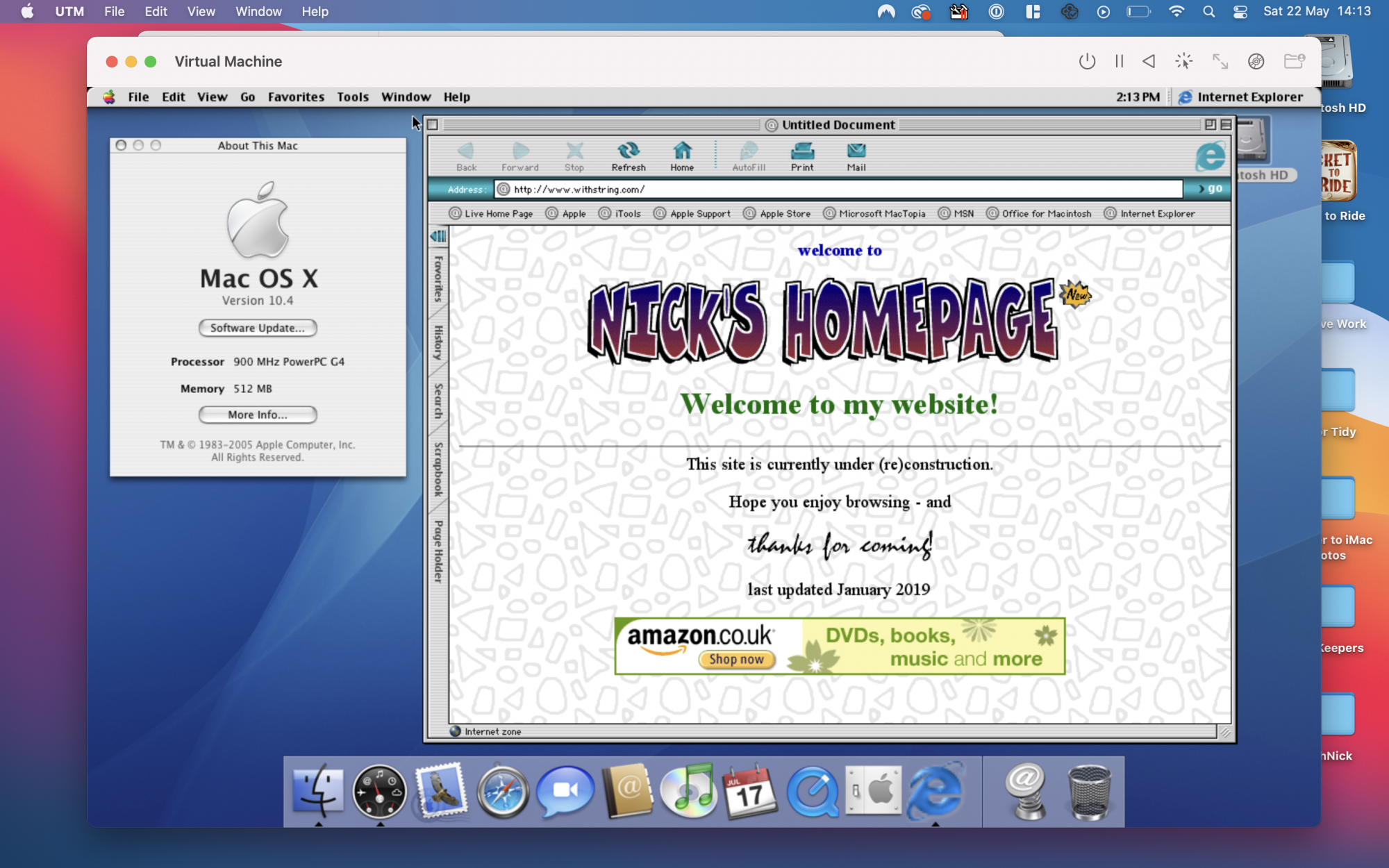The height and width of the screenshot is (868, 1389).
Task: Open System Preferences from the dock
Action: point(873,791)
